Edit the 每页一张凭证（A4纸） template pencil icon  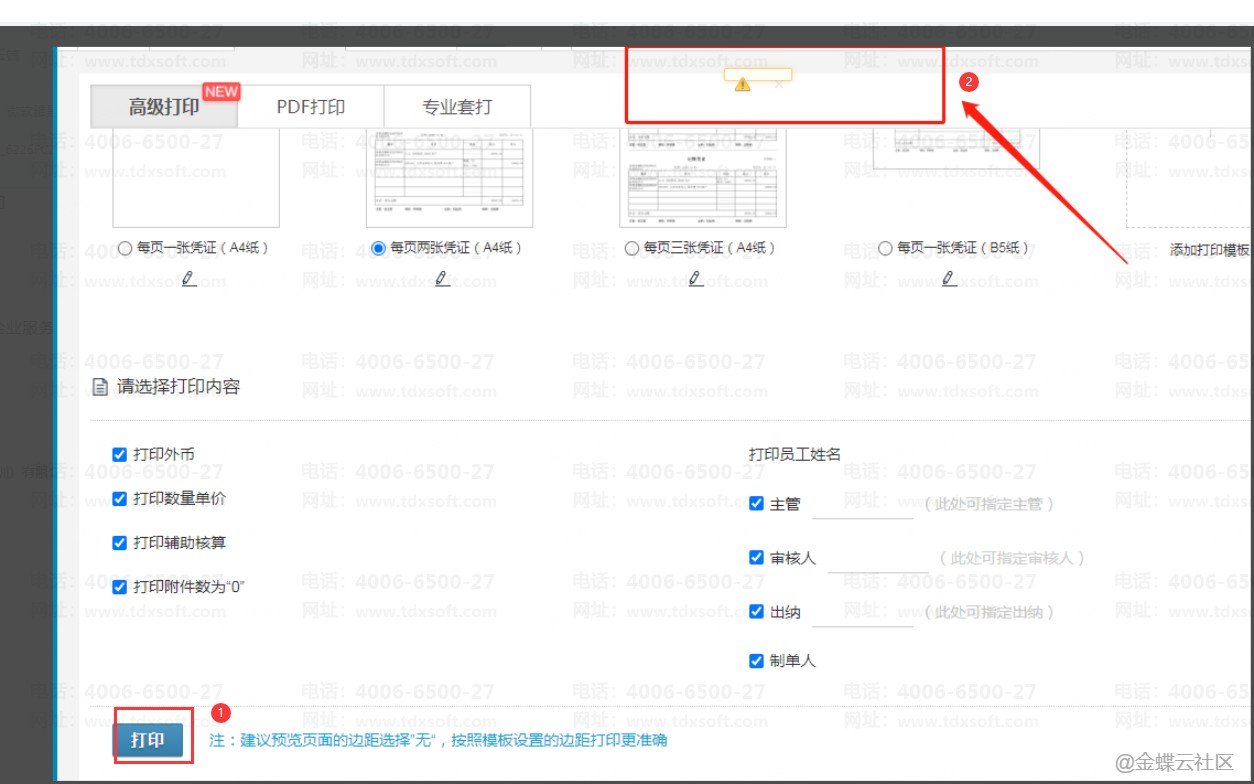tap(189, 280)
